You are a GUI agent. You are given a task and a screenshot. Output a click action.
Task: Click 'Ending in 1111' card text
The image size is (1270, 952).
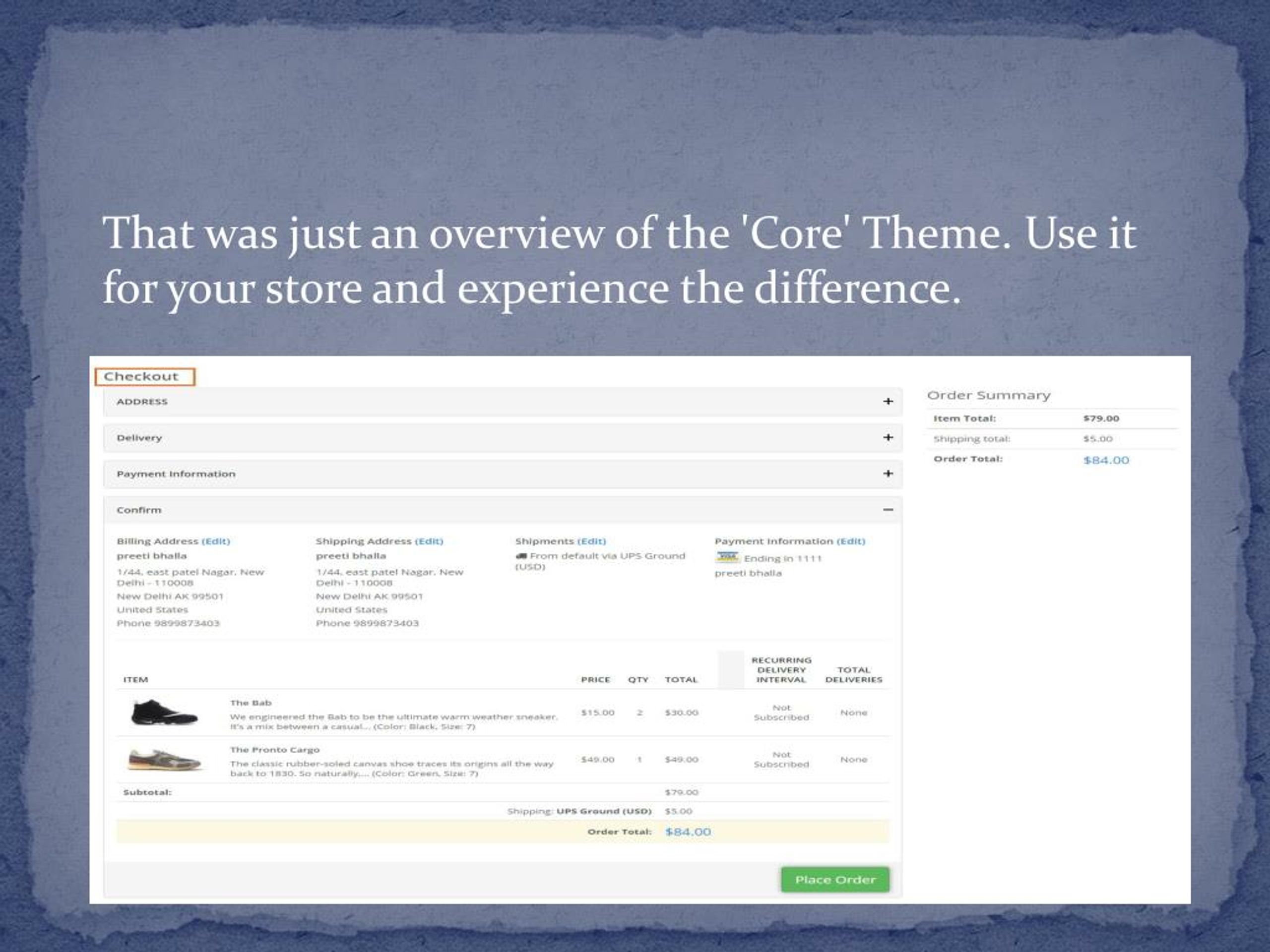coord(782,558)
